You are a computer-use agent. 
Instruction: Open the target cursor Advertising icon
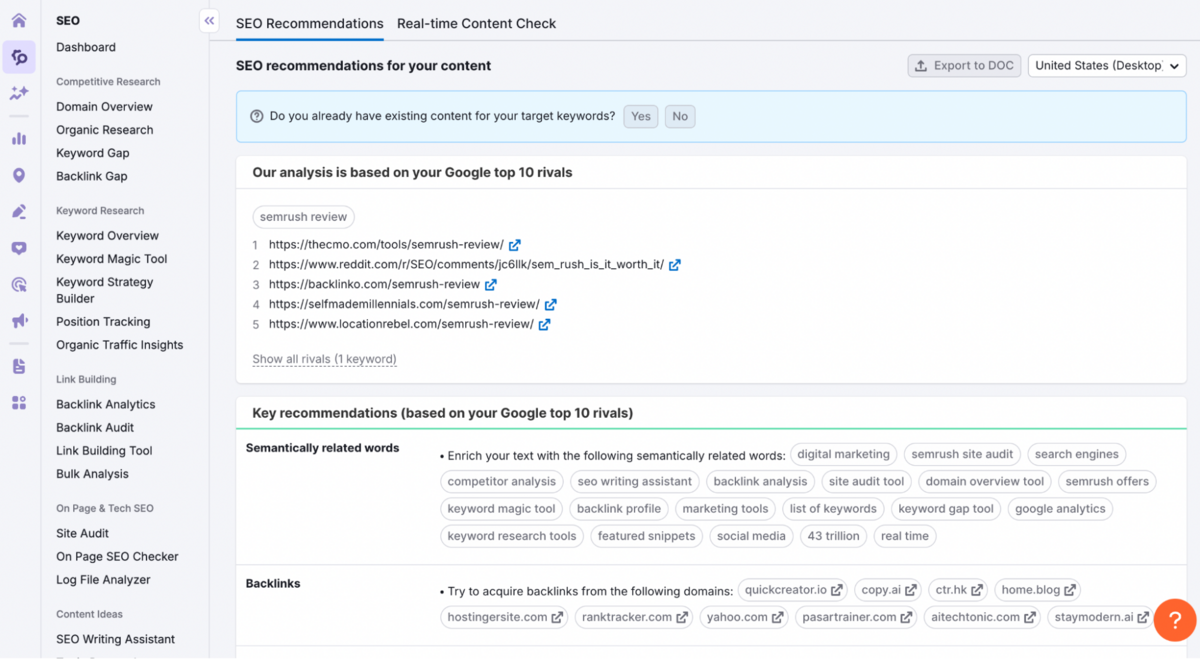18,285
